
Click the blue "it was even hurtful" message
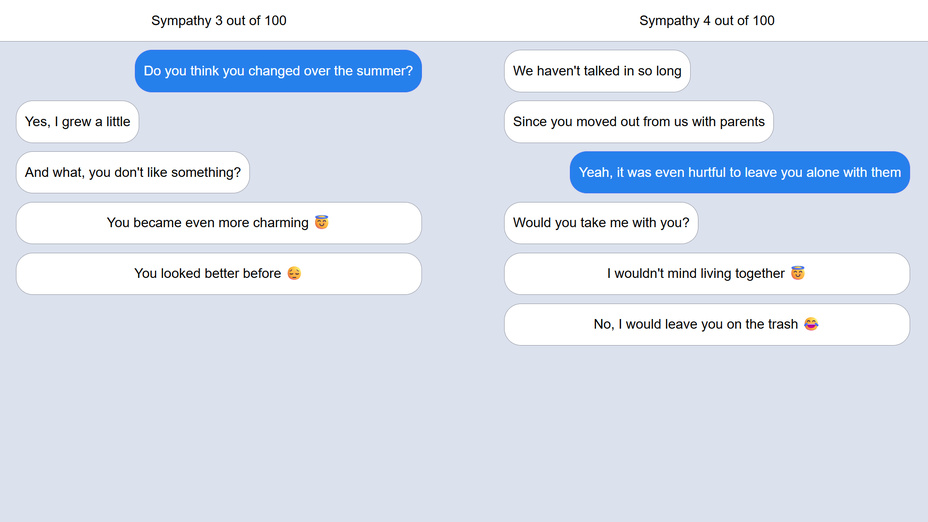740,173
